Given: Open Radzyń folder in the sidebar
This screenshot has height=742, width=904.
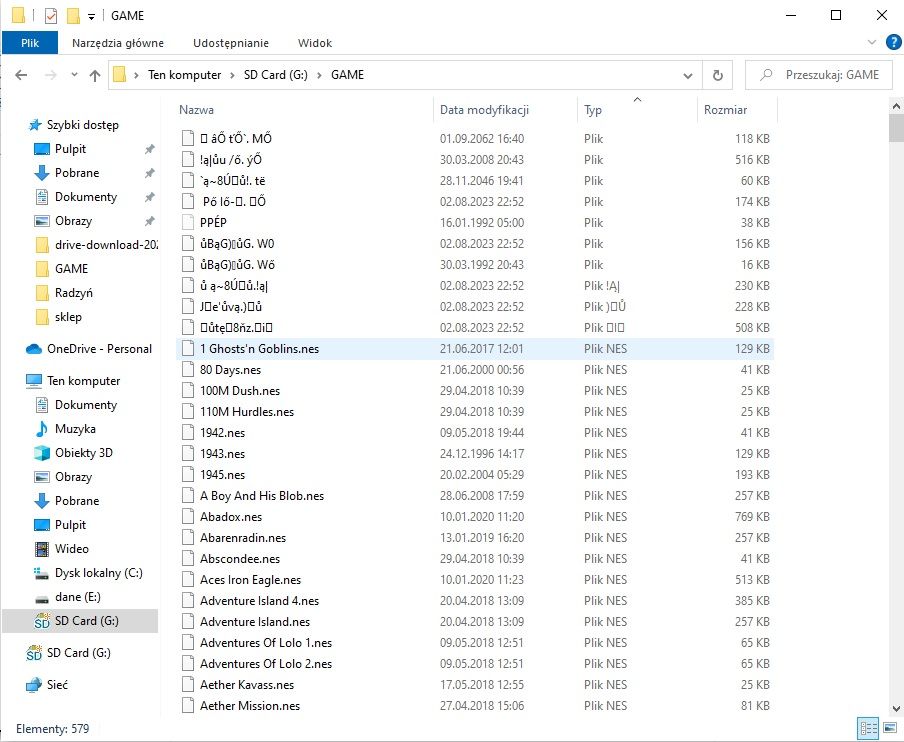Looking at the screenshot, I should (x=74, y=293).
